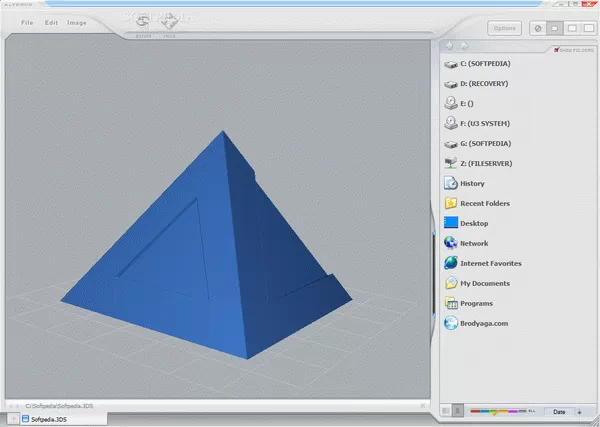Visit the Brodyaga.com link

coord(486,323)
